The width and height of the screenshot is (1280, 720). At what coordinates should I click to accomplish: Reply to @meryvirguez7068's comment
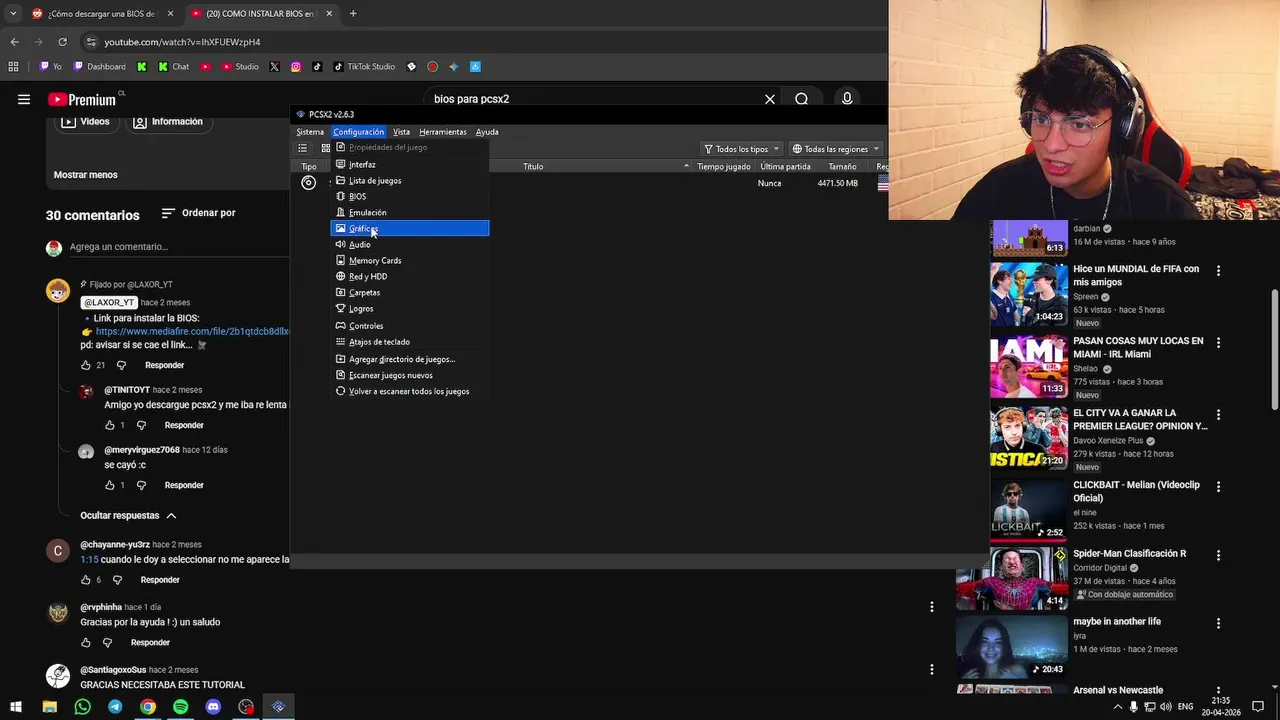(x=184, y=485)
